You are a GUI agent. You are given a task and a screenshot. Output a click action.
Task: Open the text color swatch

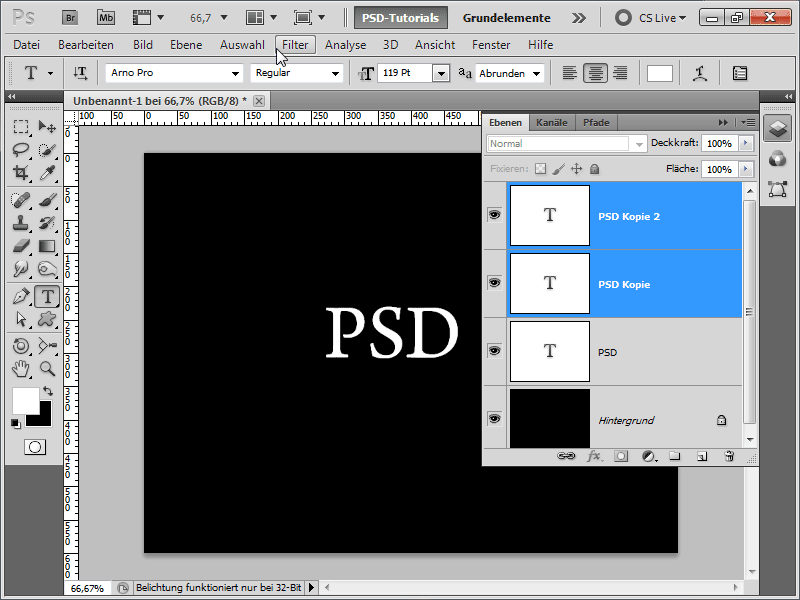[659, 73]
